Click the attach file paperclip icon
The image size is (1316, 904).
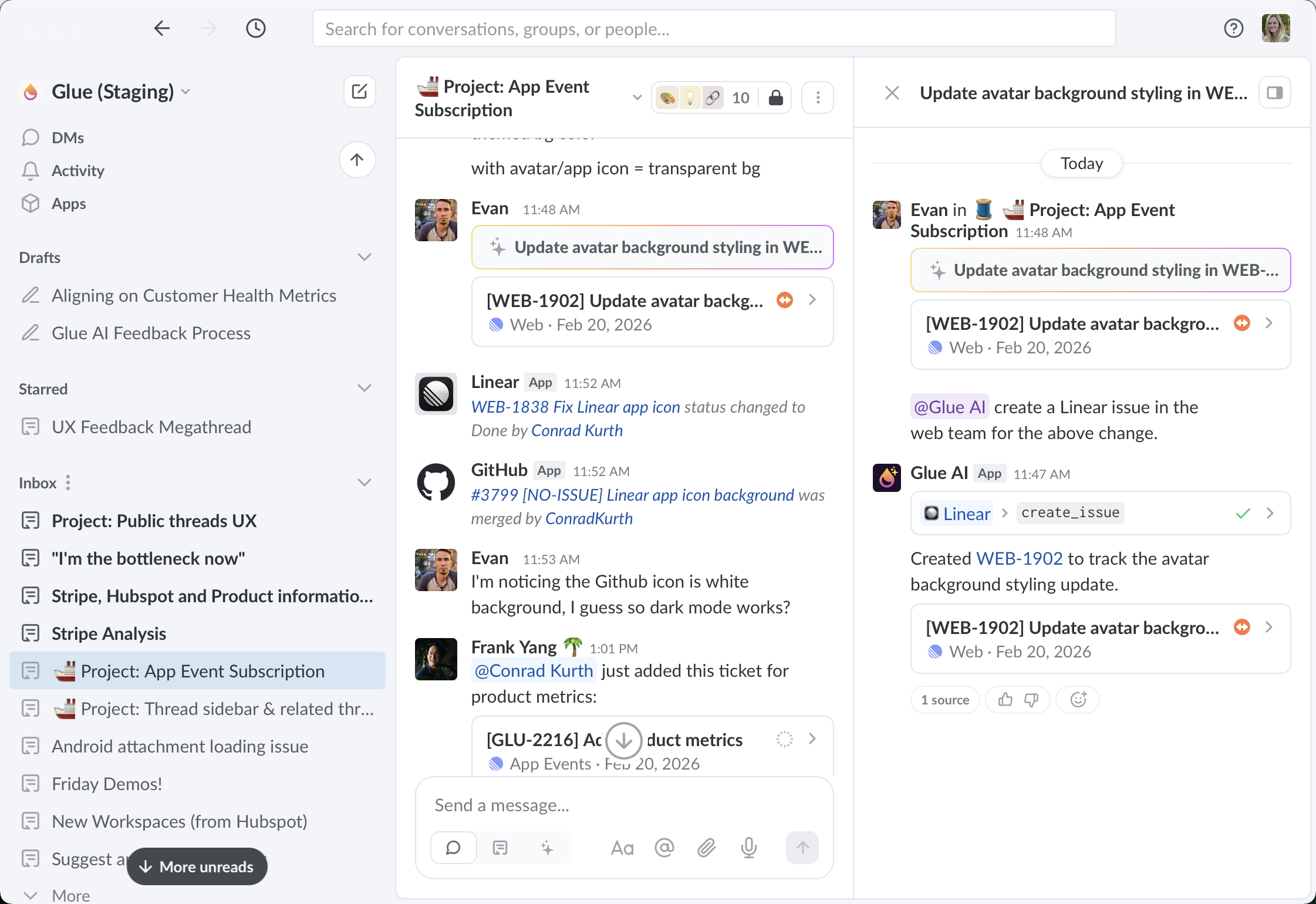tap(707, 848)
